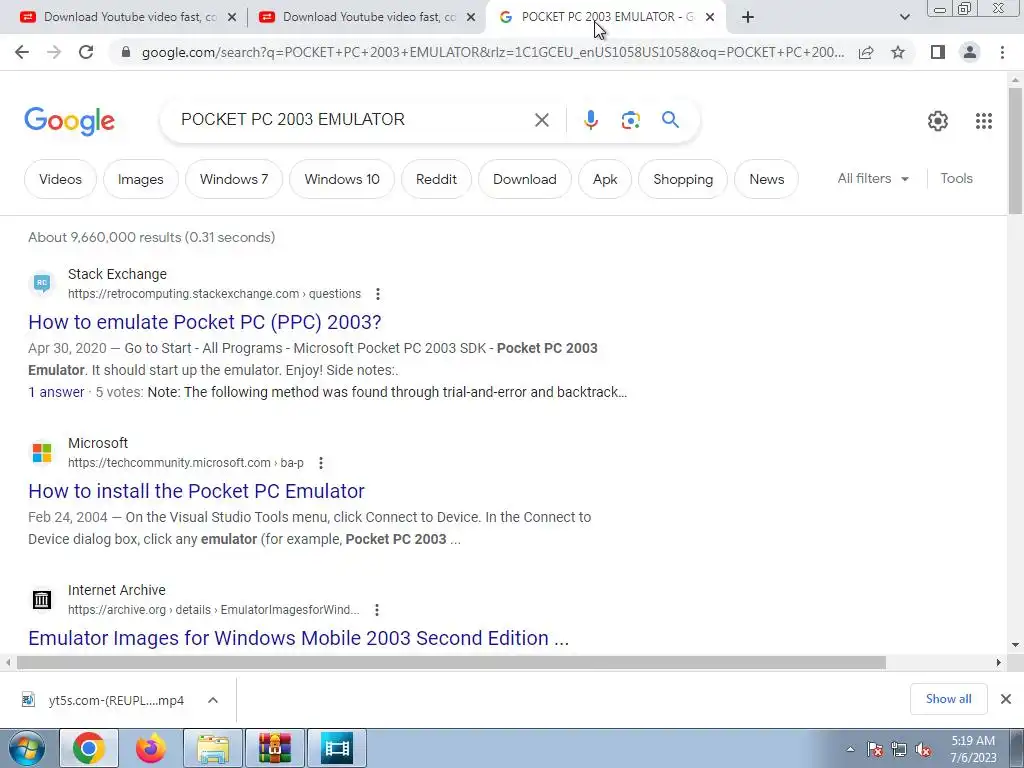1024x768 pixels.
Task: Click the forward navigation arrow
Action: 54,52
